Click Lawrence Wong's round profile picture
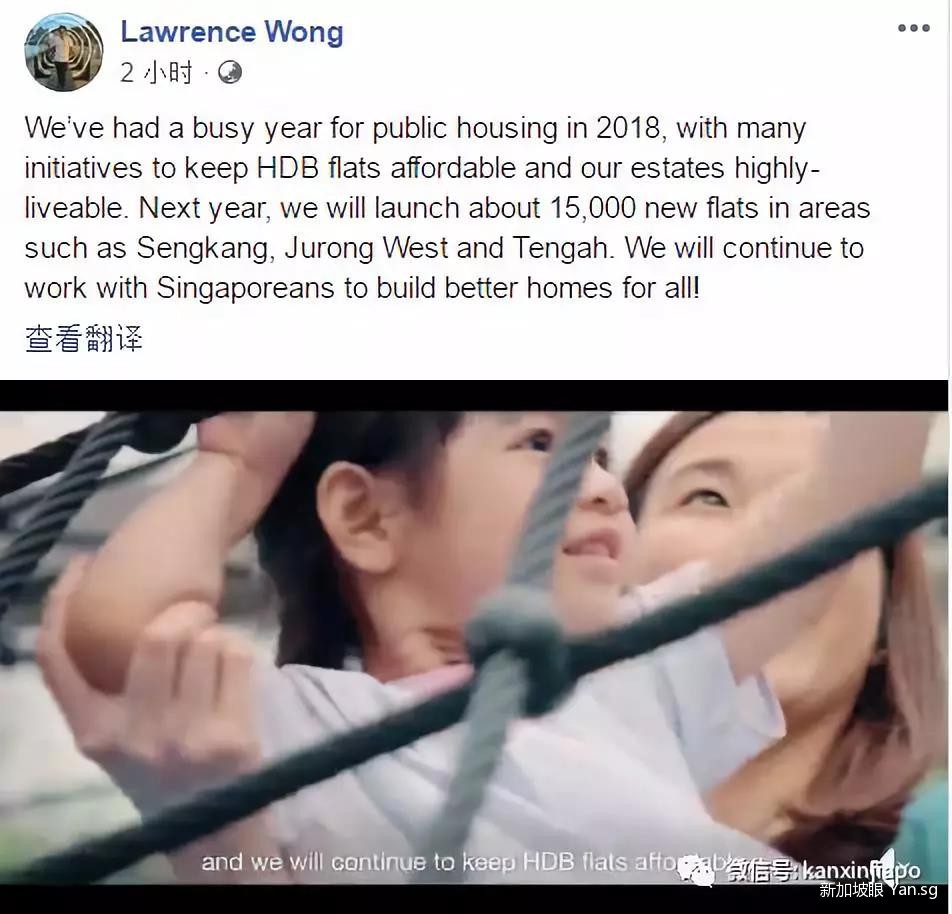The image size is (952, 914). tap(64, 52)
